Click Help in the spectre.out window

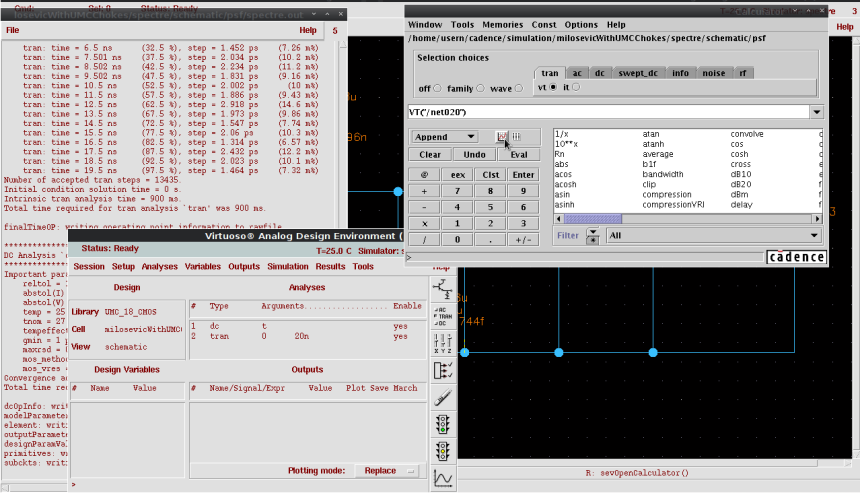[x=308, y=30]
